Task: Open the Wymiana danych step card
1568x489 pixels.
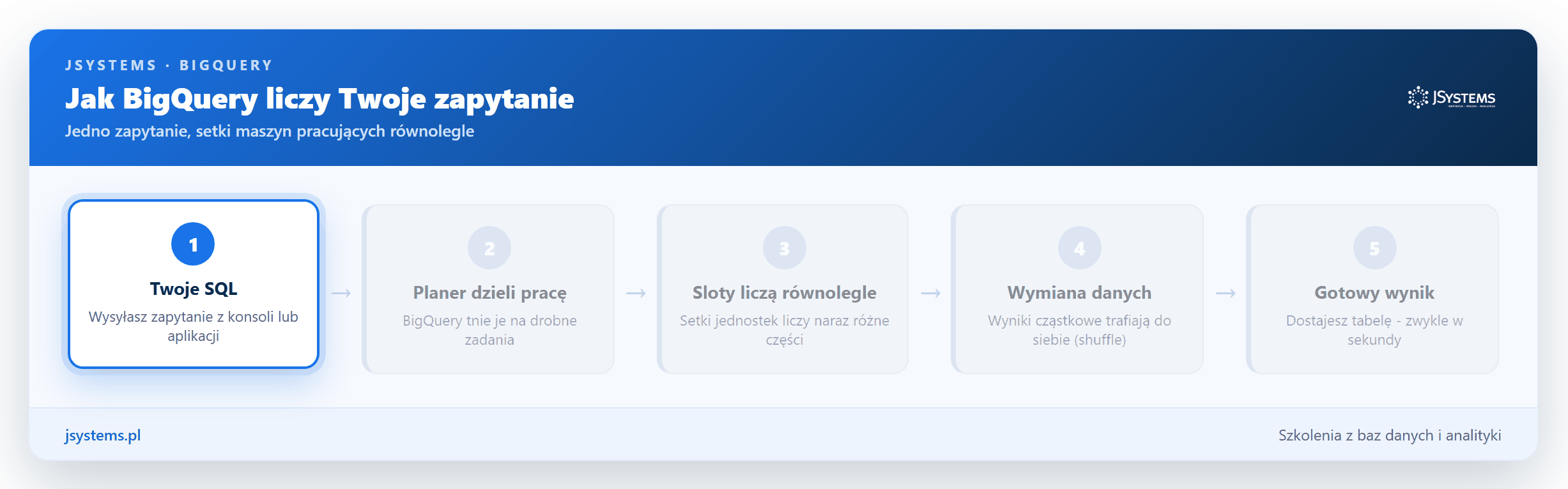Action: (1078, 289)
